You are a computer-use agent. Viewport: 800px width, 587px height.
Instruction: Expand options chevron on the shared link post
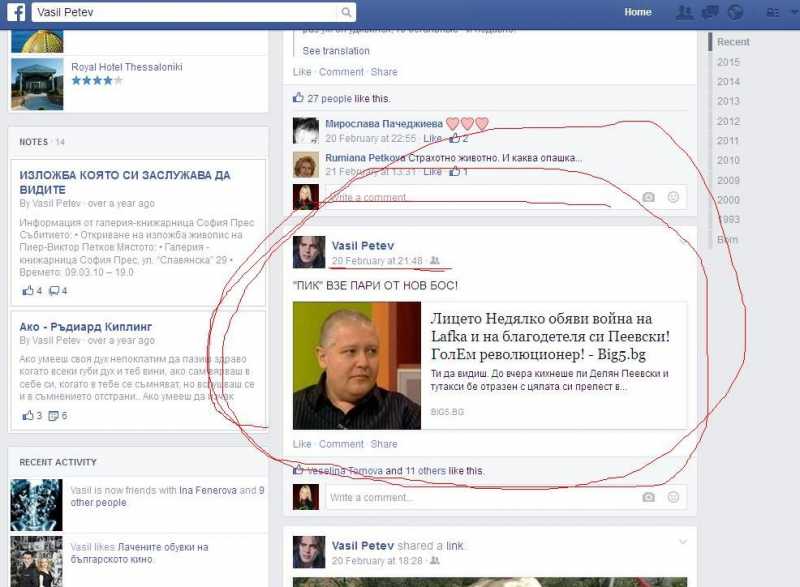(x=683, y=542)
